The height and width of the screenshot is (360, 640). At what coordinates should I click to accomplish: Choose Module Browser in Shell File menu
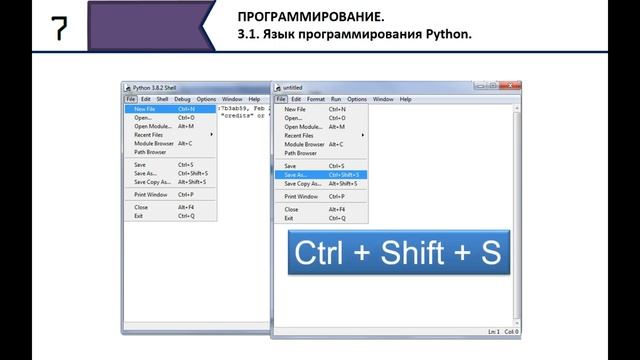click(170, 143)
